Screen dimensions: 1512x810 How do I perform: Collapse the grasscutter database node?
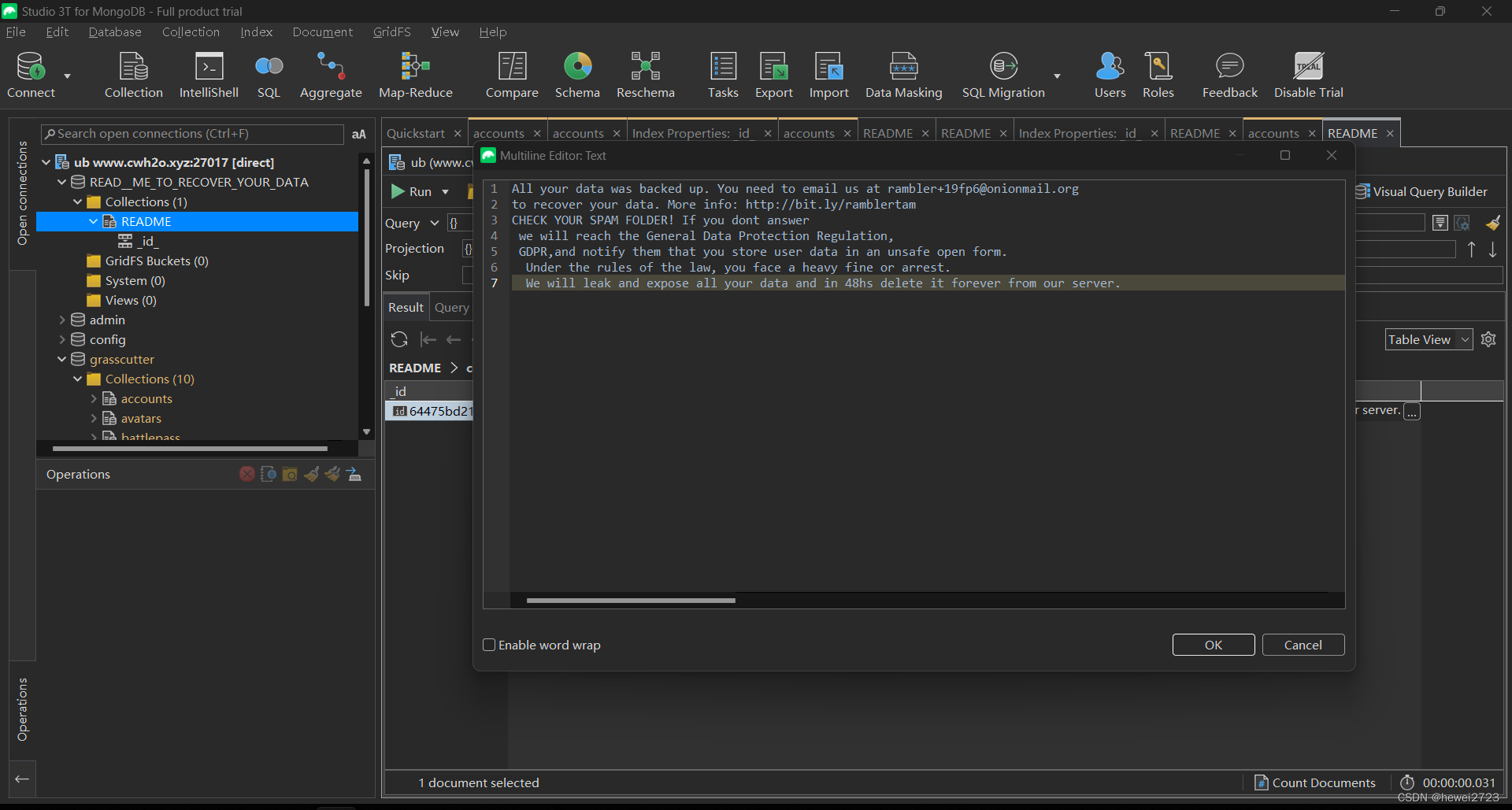61,359
